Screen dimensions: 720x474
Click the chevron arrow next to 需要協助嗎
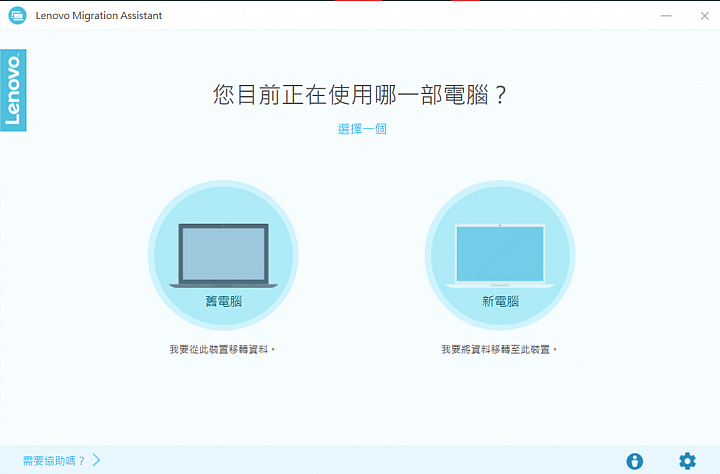tap(96, 460)
